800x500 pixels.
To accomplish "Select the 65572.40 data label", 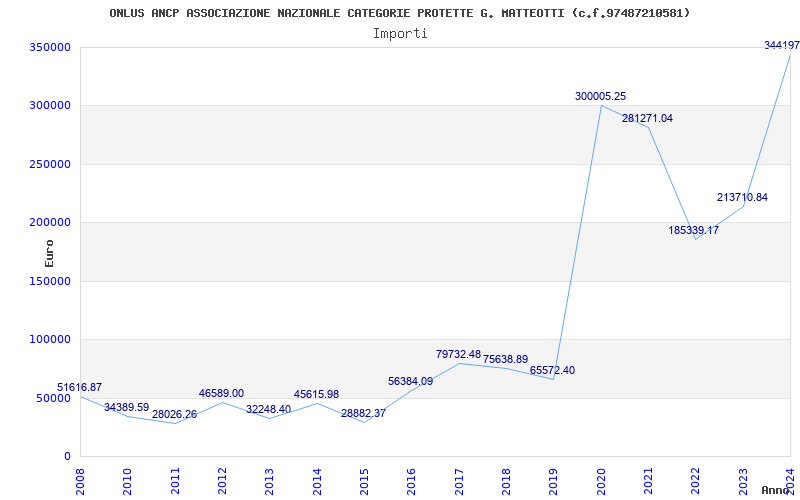I will [x=553, y=370].
